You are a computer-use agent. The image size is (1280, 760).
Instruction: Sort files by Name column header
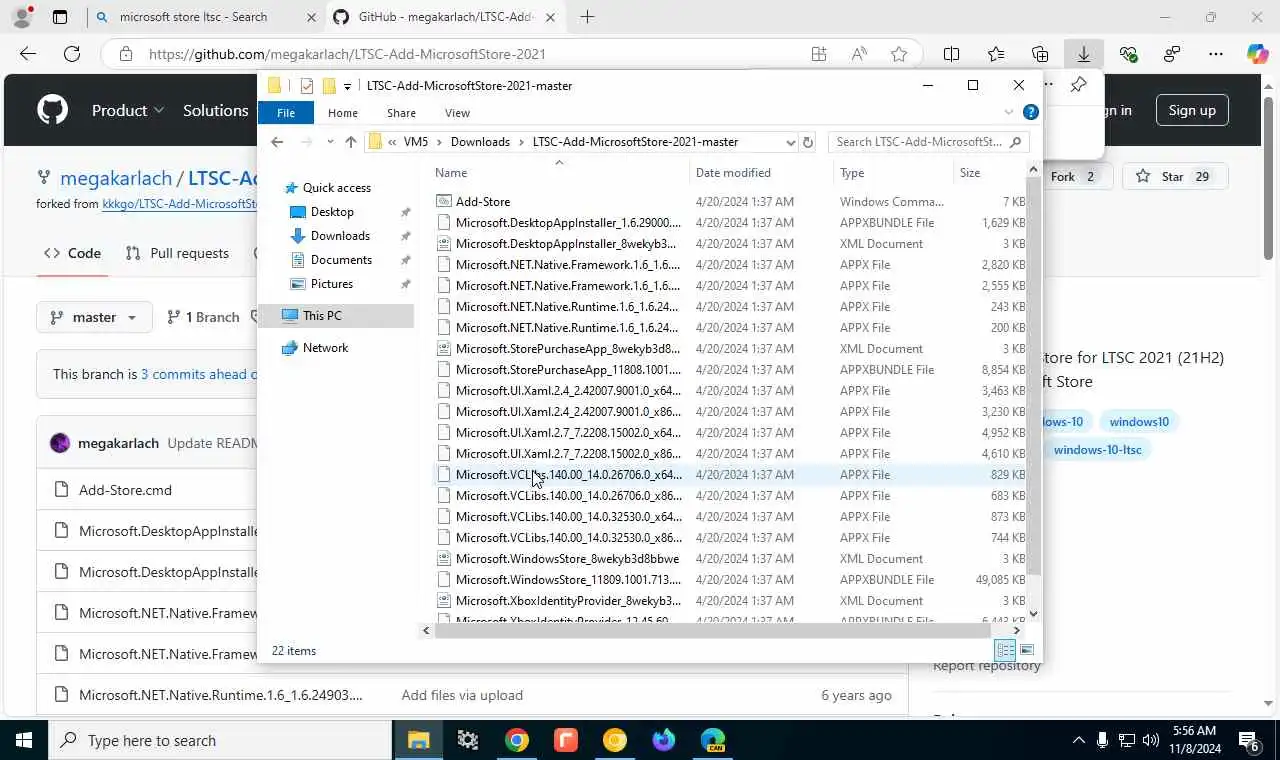(560, 173)
